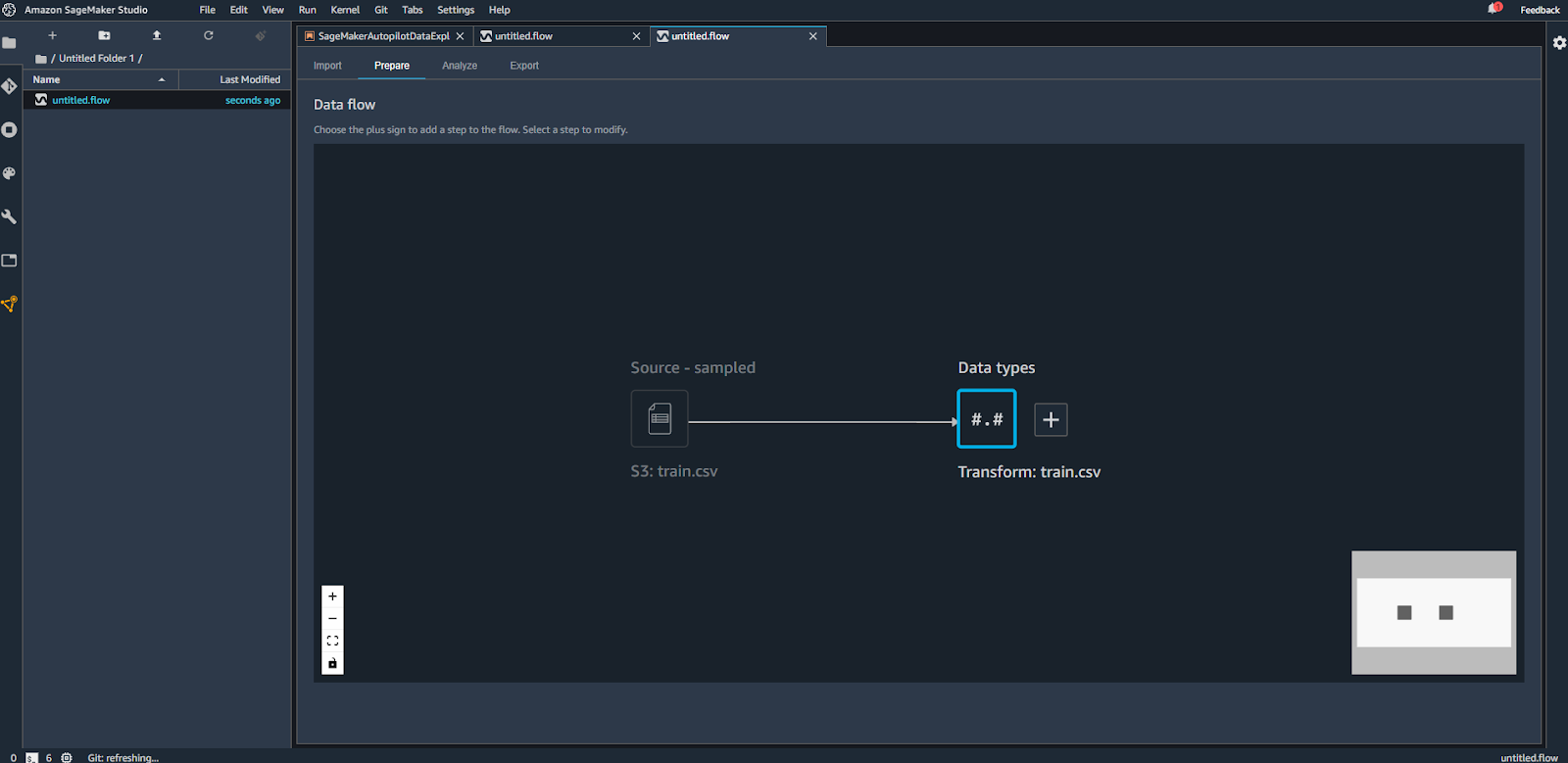Click the upload files icon

click(156, 35)
